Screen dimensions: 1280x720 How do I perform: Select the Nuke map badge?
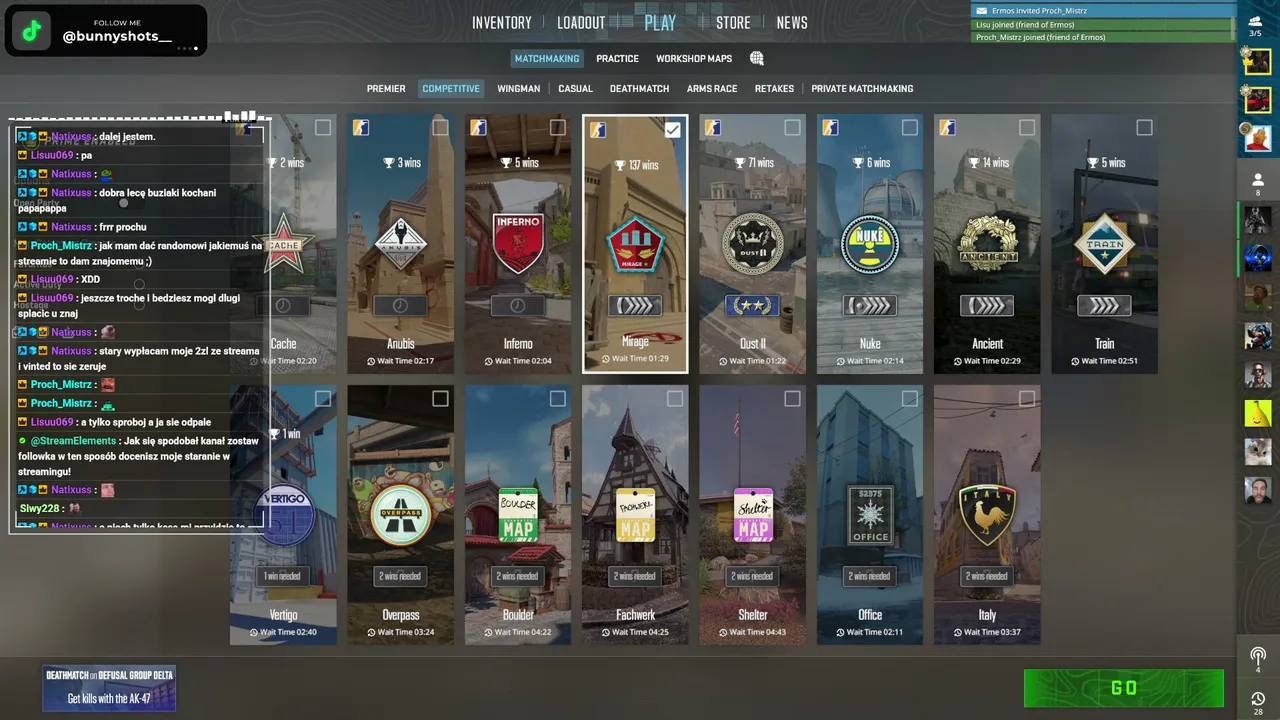click(870, 243)
